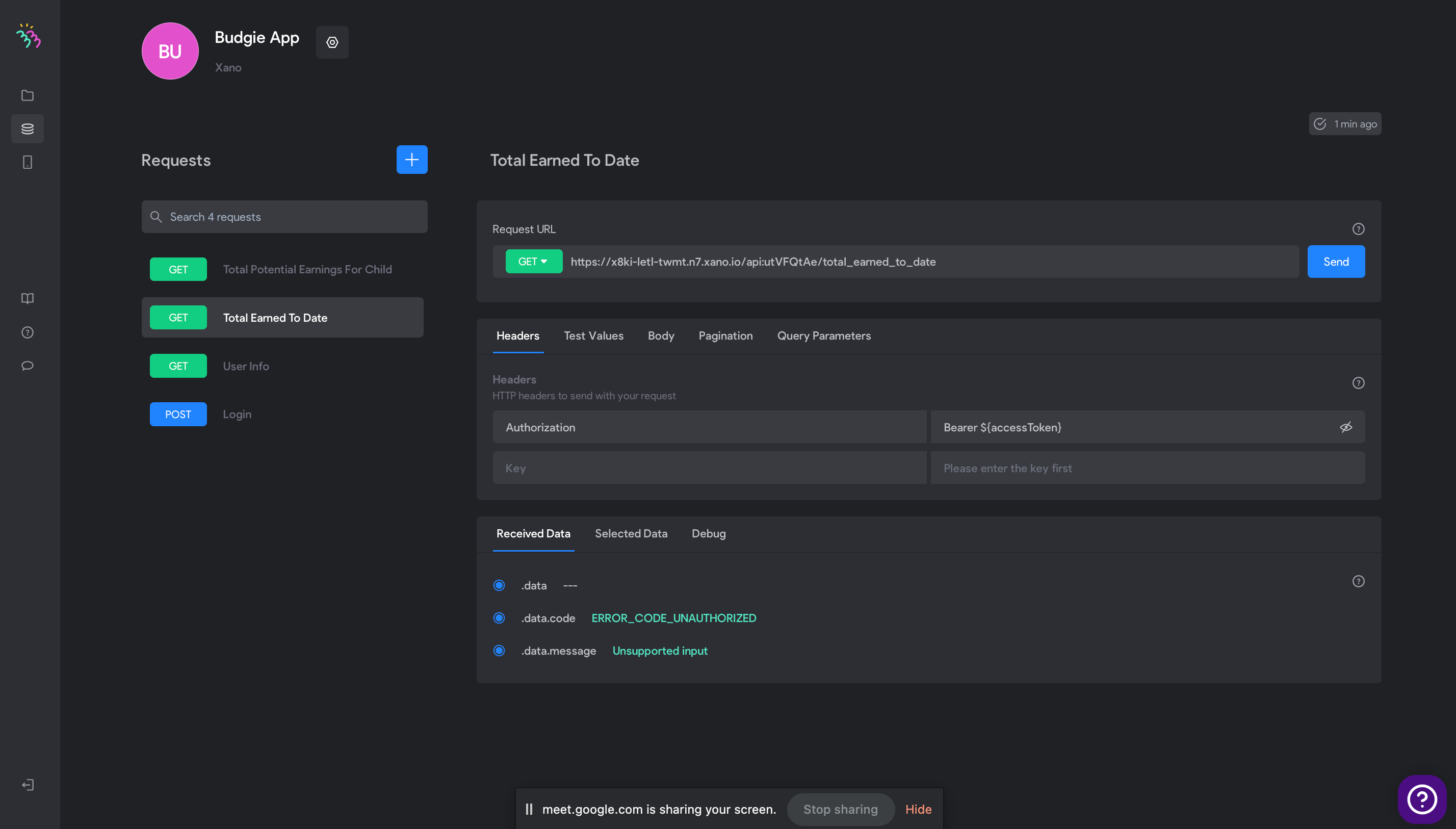The image size is (1456, 829).
Task: Toggle visibility of the Bearer token value
Action: click(1345, 427)
